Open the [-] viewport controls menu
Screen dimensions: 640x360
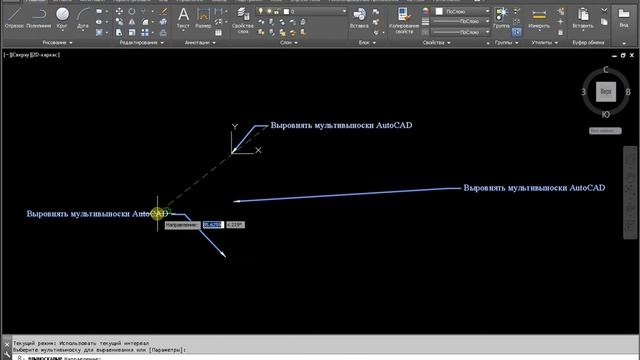click(x=7, y=55)
